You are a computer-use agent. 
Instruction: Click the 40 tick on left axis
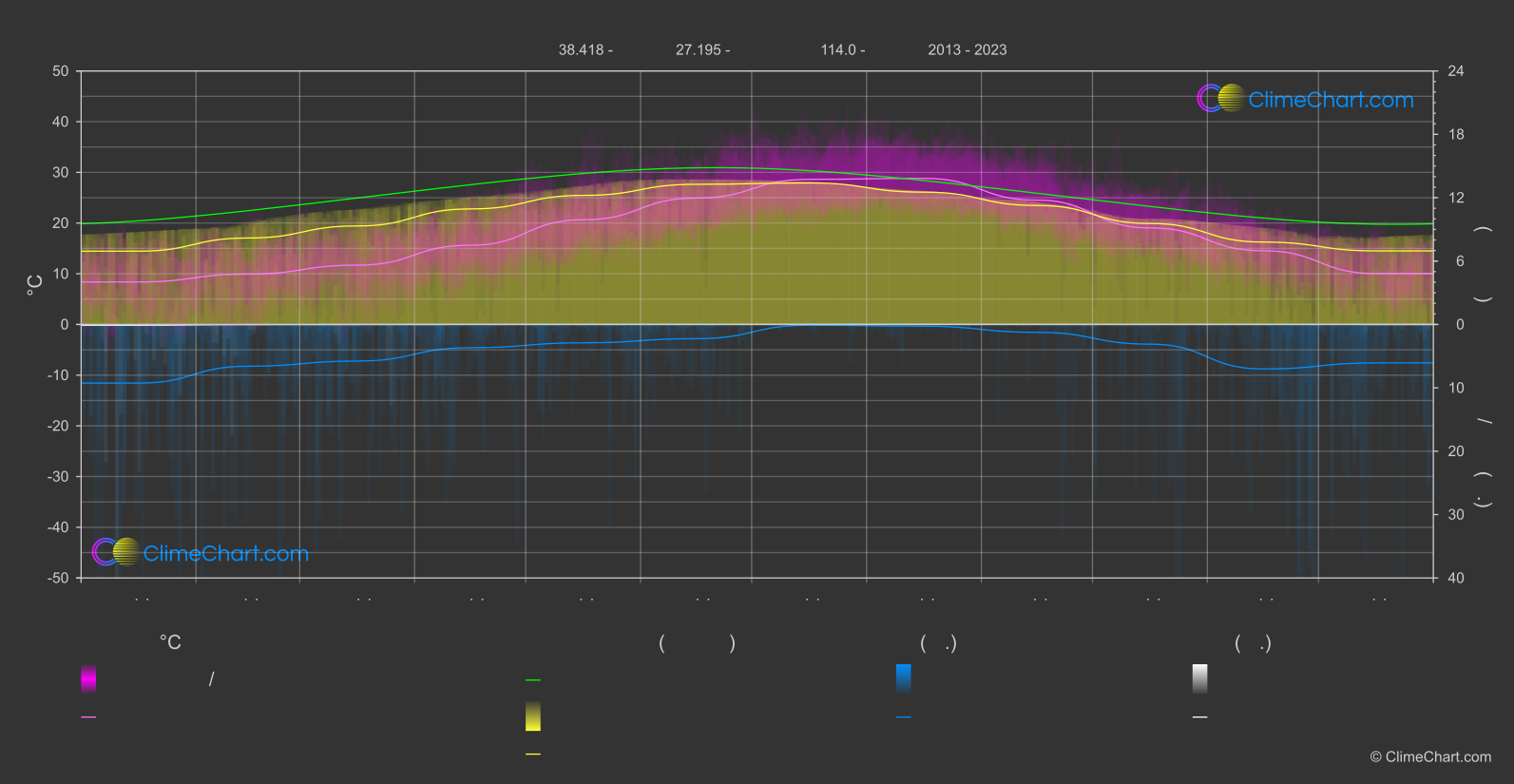(x=61, y=122)
